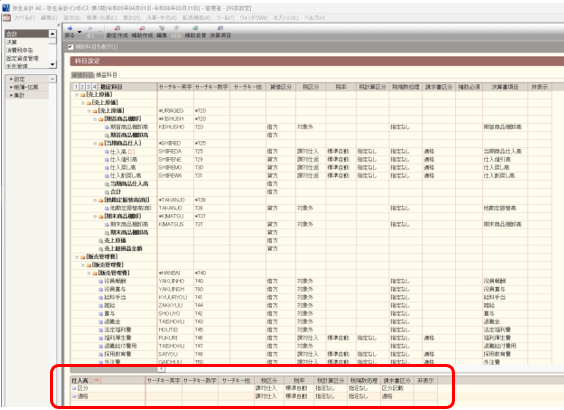The height and width of the screenshot is (410, 564).
Task: Toggle 補助科目を表示 checkbox
Action: click(x=70, y=47)
